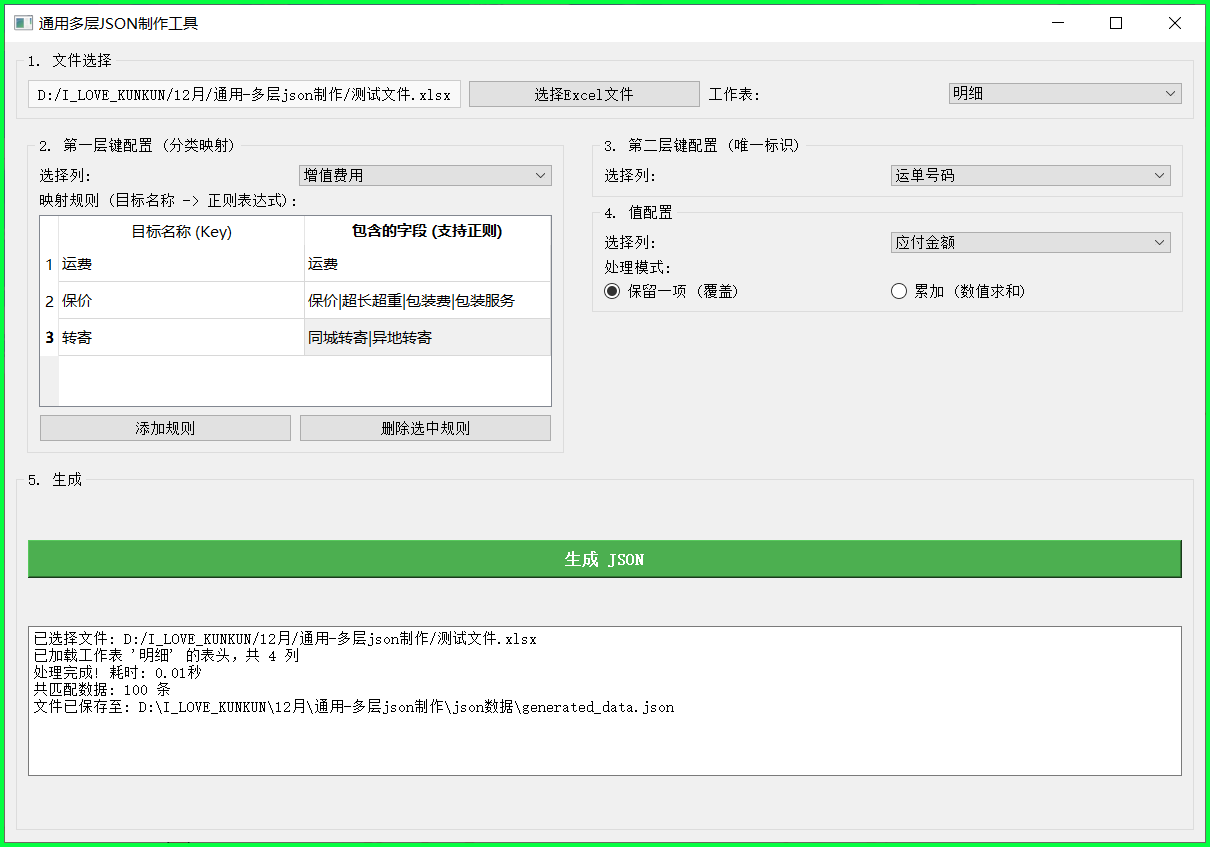Image resolution: width=1210 pixels, height=847 pixels.
Task: Expand the 应付金额 value column dropdown
Action: click(1030, 242)
